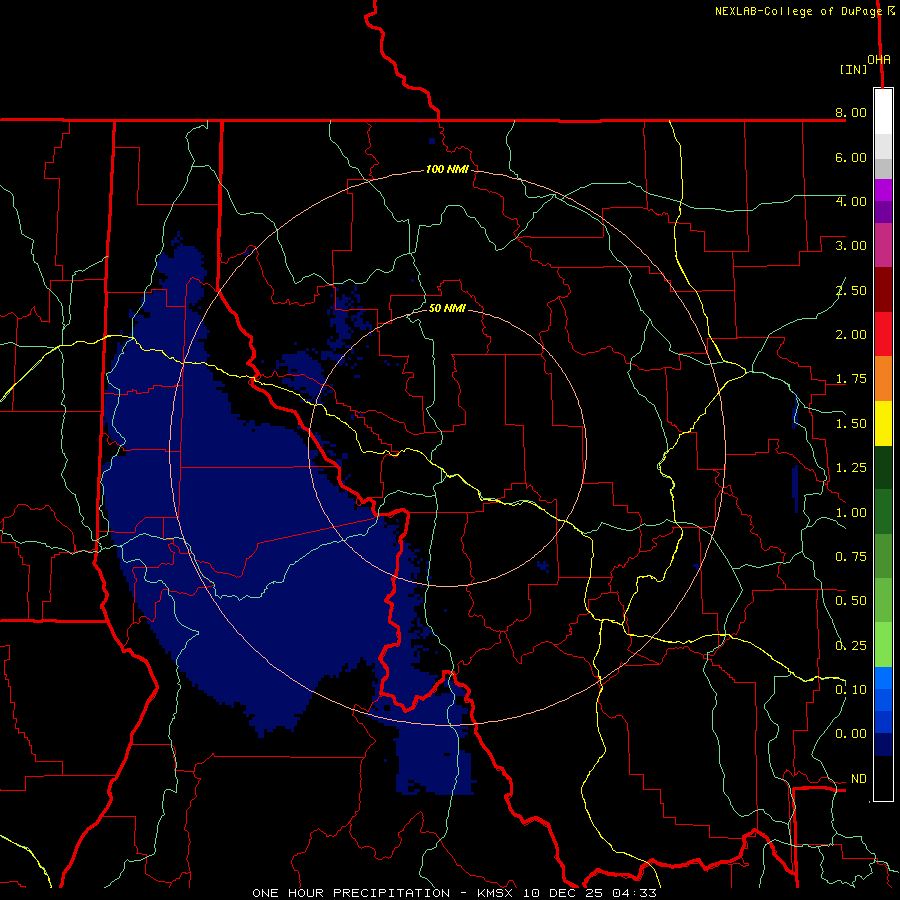Click the bright magenta legend swatch

pyautogui.click(x=883, y=190)
